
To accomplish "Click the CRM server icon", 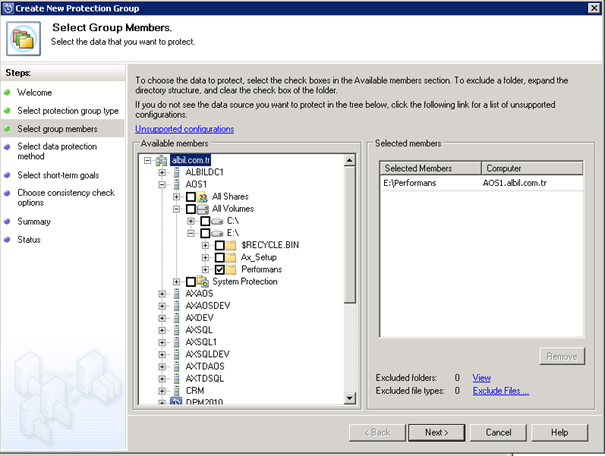I will 176,391.
